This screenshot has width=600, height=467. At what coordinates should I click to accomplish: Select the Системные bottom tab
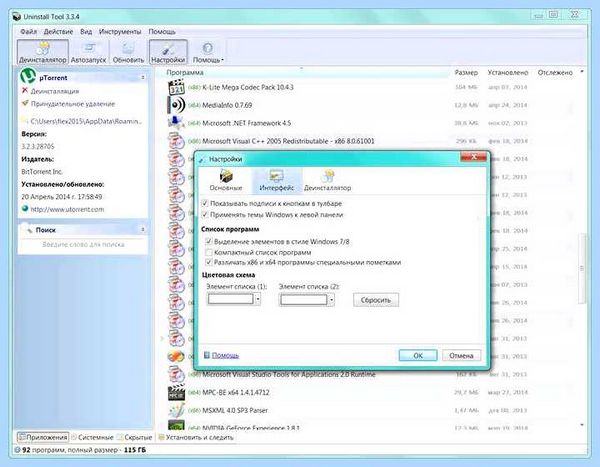[93, 437]
